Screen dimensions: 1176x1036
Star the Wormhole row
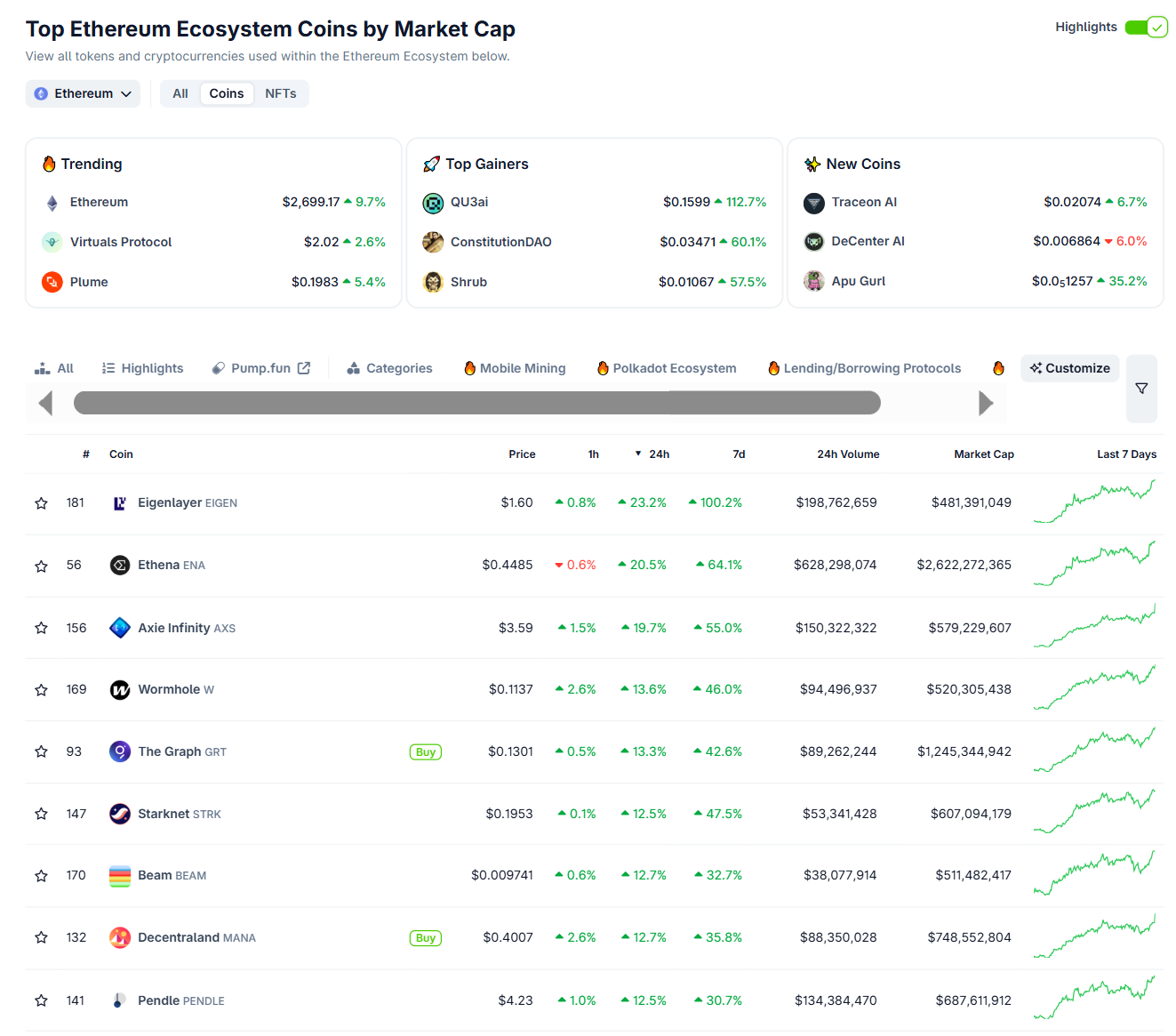pyautogui.click(x=41, y=690)
